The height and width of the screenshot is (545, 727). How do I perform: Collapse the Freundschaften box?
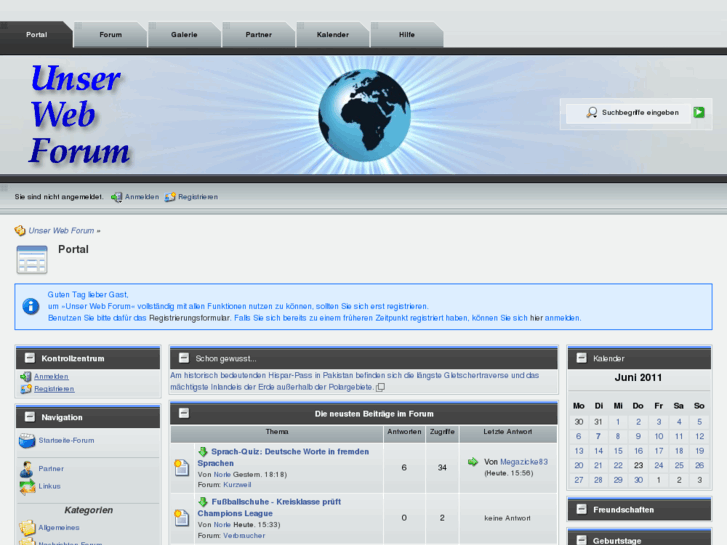(581, 509)
